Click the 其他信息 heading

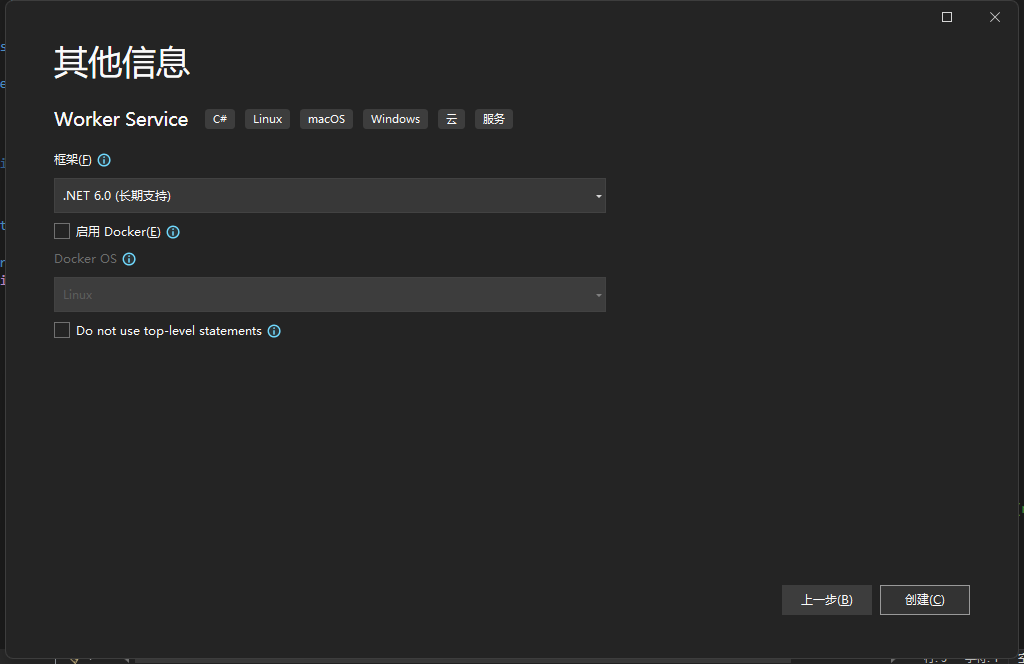[x=122, y=63]
